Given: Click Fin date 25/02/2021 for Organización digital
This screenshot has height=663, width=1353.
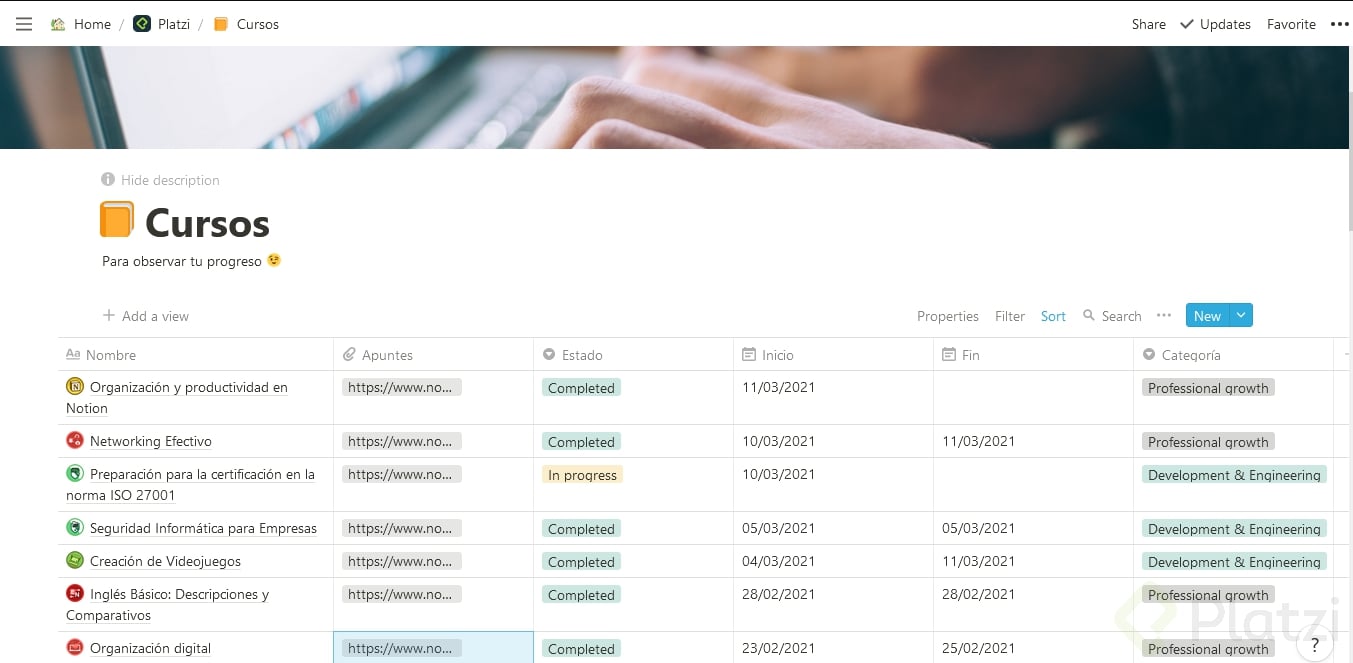Looking at the screenshot, I should pyautogui.click(x=978, y=648).
